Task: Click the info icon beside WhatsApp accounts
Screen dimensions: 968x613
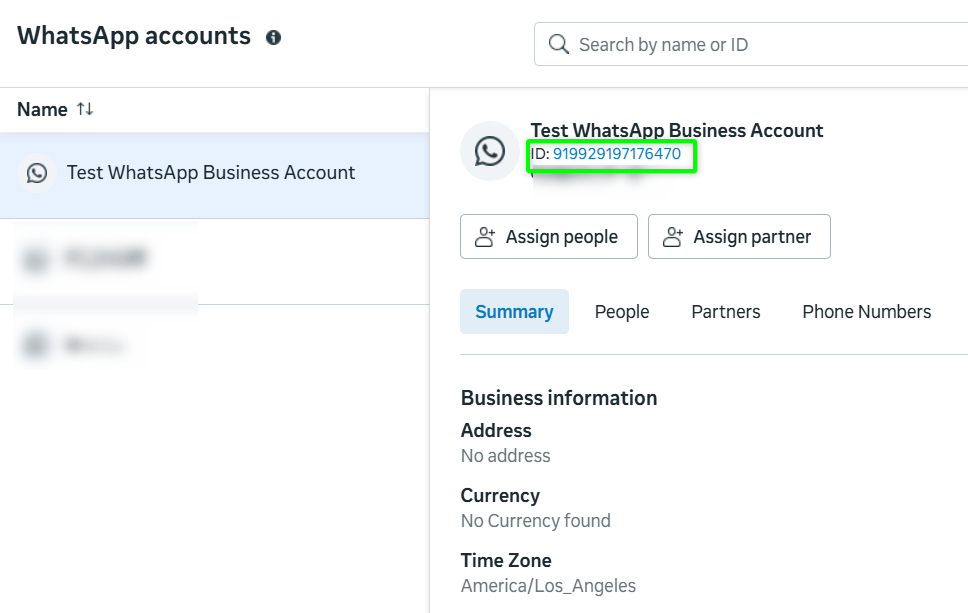Action: [273, 38]
